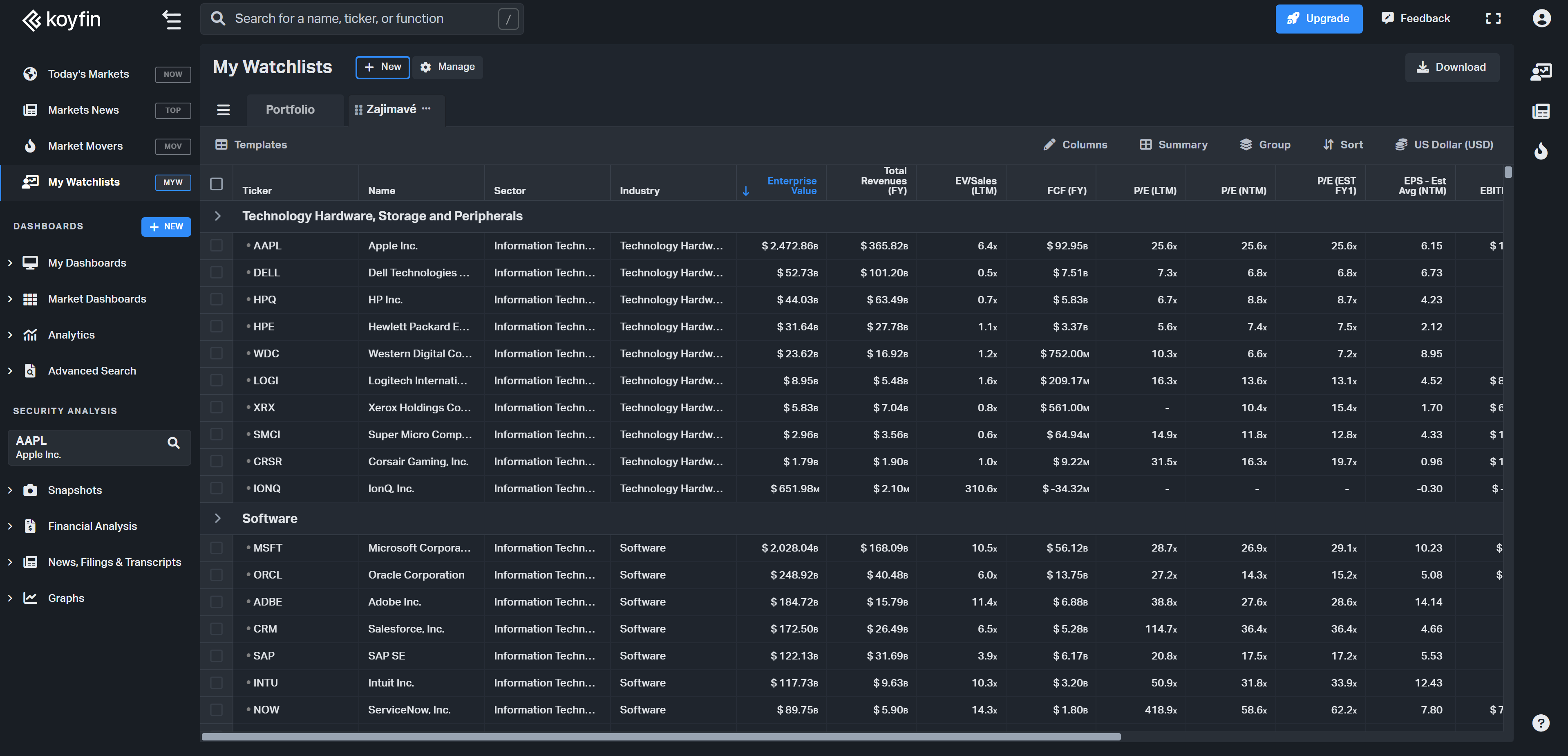This screenshot has height=756, width=1568.
Task: Click My Dashboards monitor icon
Action: pos(30,262)
